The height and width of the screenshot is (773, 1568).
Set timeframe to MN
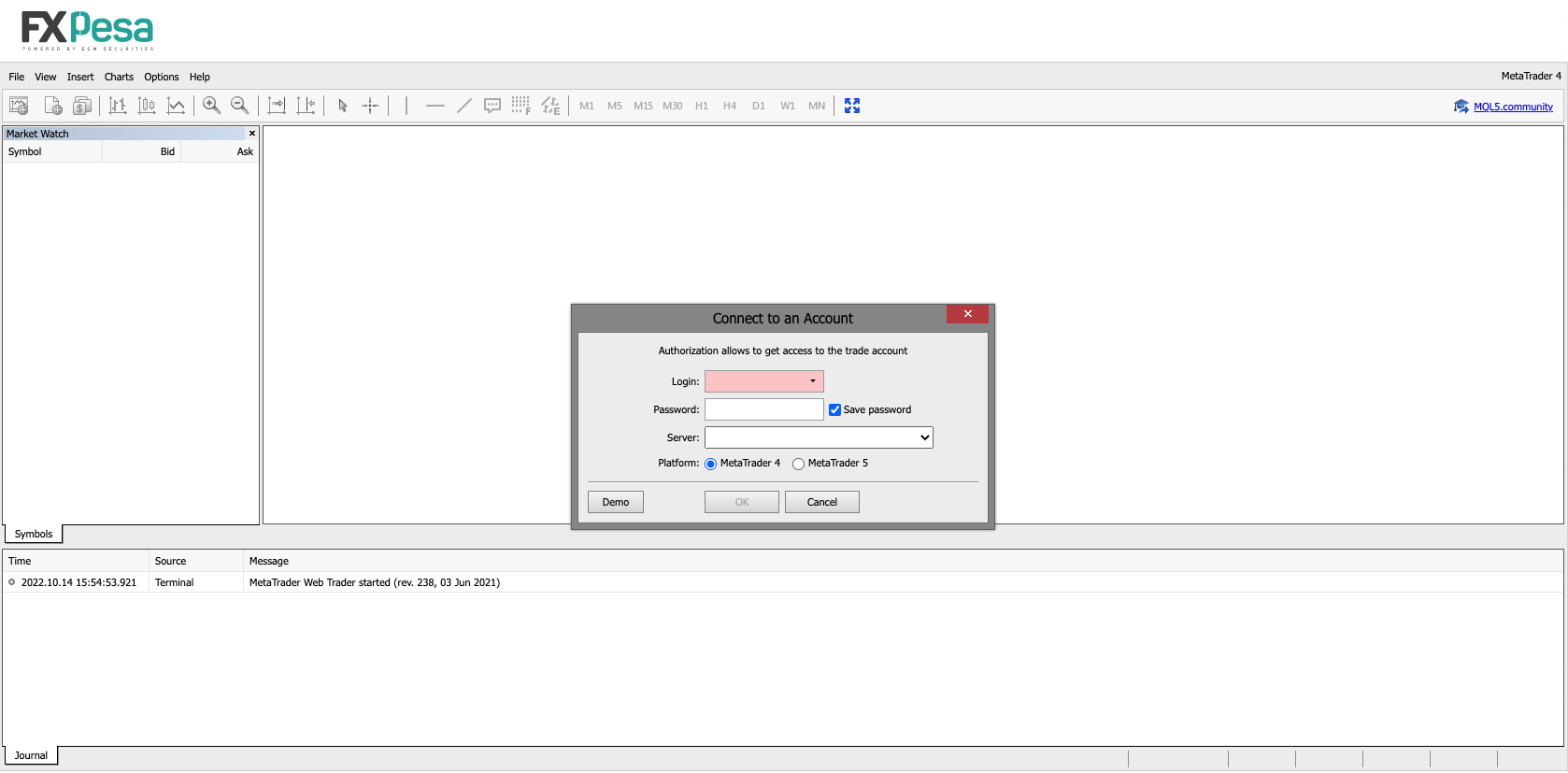(x=817, y=106)
